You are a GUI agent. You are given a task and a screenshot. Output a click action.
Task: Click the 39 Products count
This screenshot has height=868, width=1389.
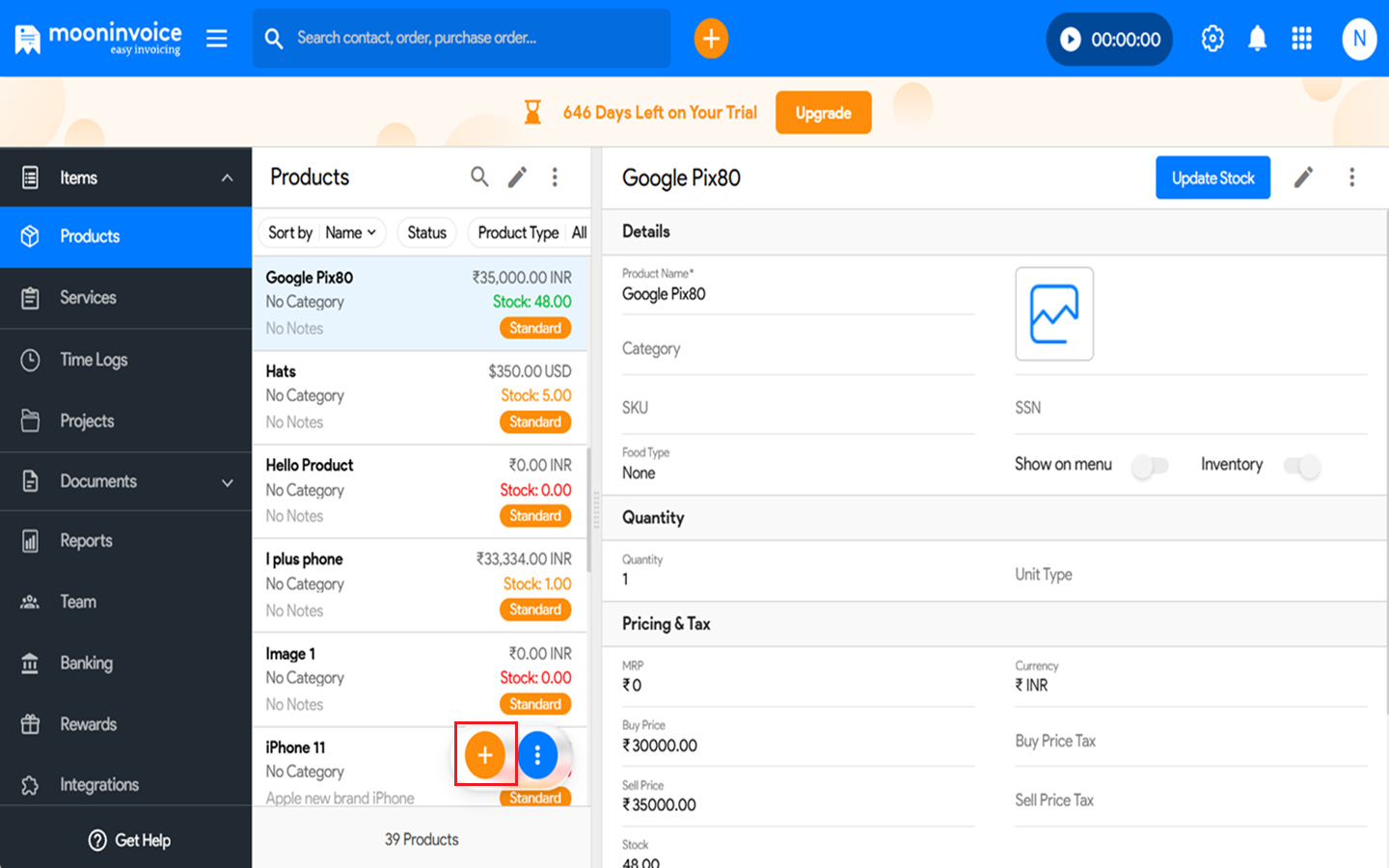point(422,840)
